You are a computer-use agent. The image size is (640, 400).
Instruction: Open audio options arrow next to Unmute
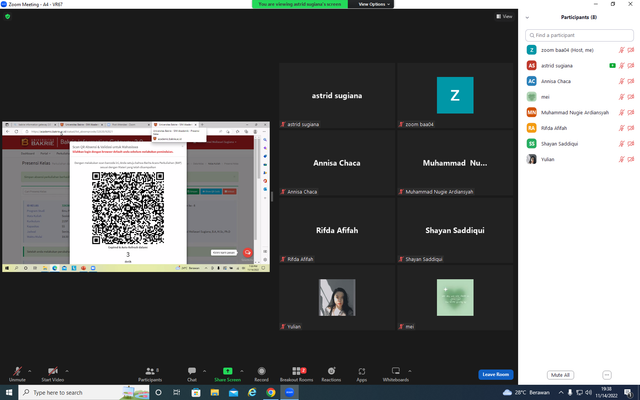click(29, 371)
